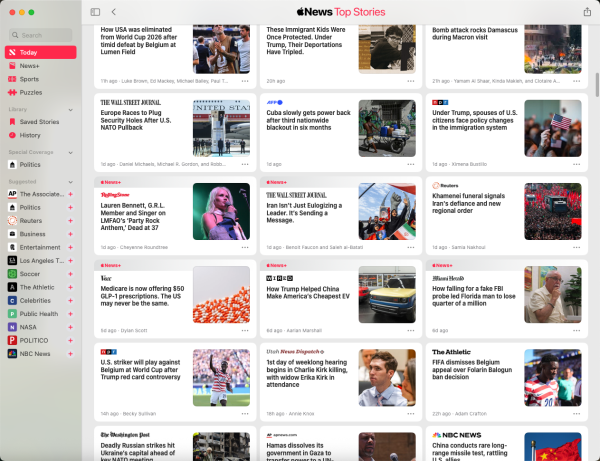Open more options for Cuba blackout story
This screenshot has height=461, width=600.
(x=411, y=164)
